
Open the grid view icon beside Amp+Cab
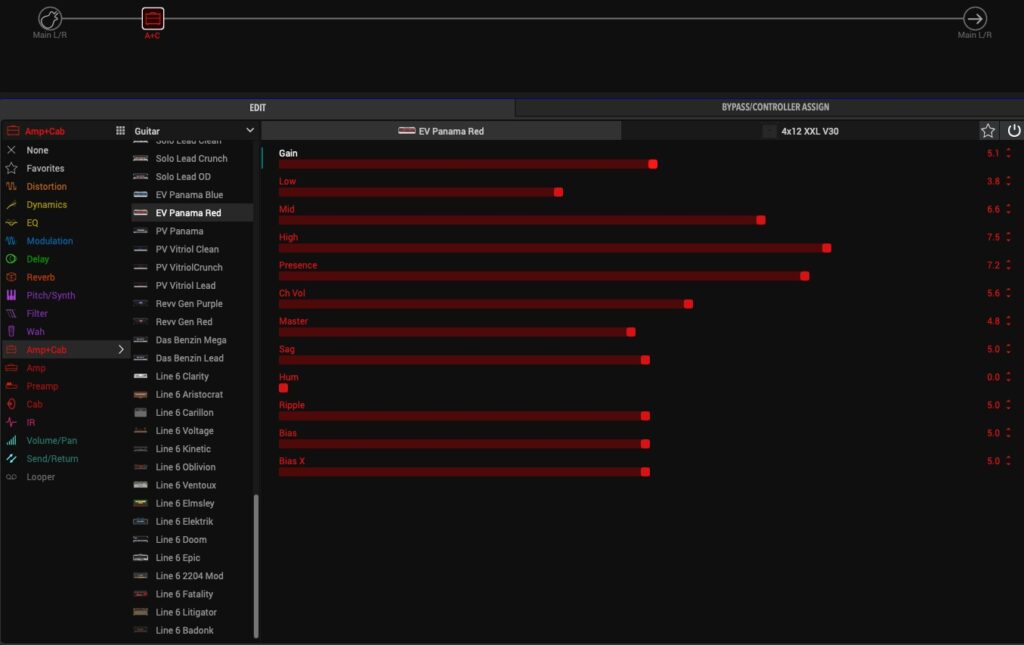(x=121, y=131)
